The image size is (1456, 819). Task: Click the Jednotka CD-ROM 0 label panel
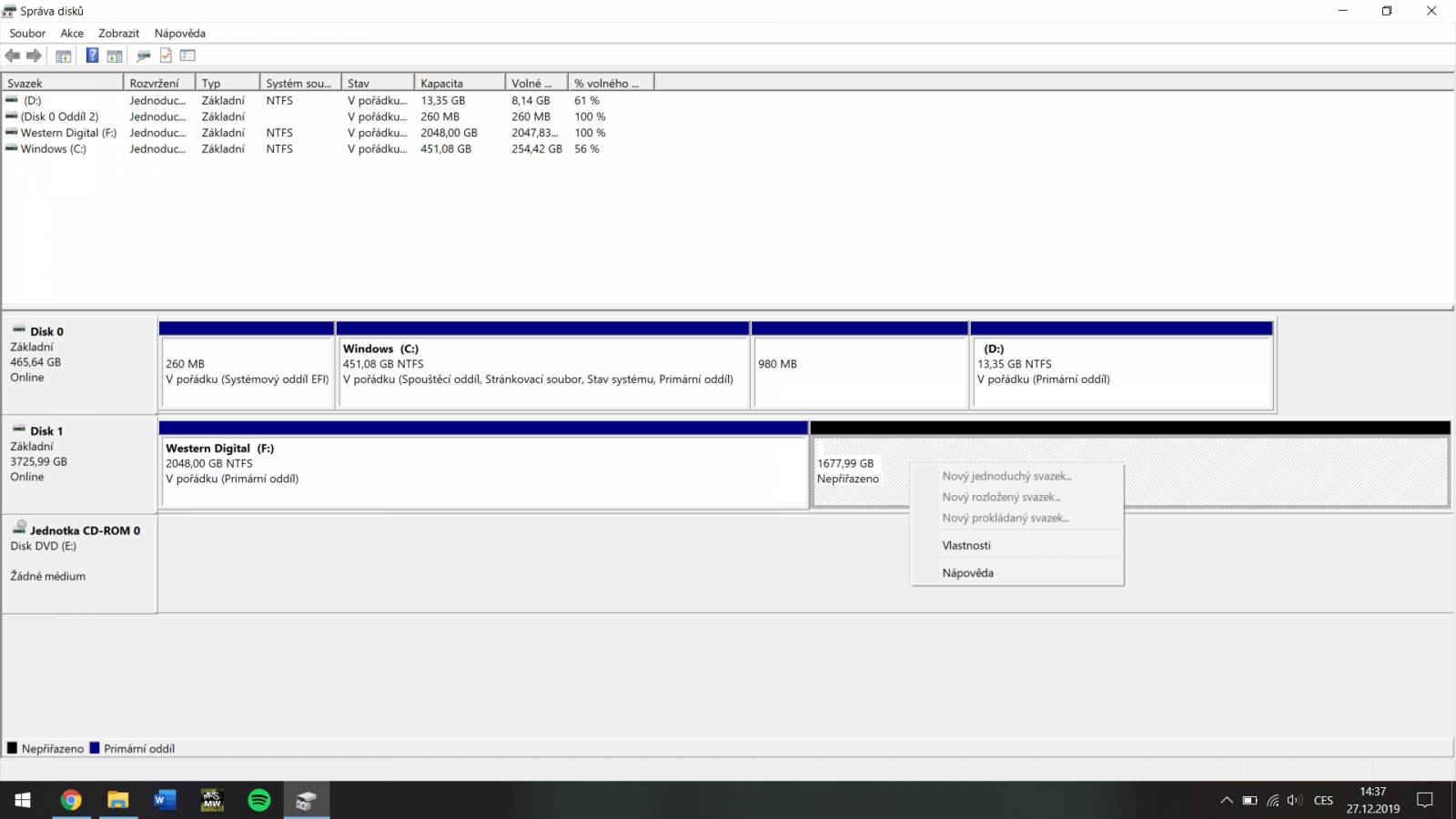click(80, 564)
